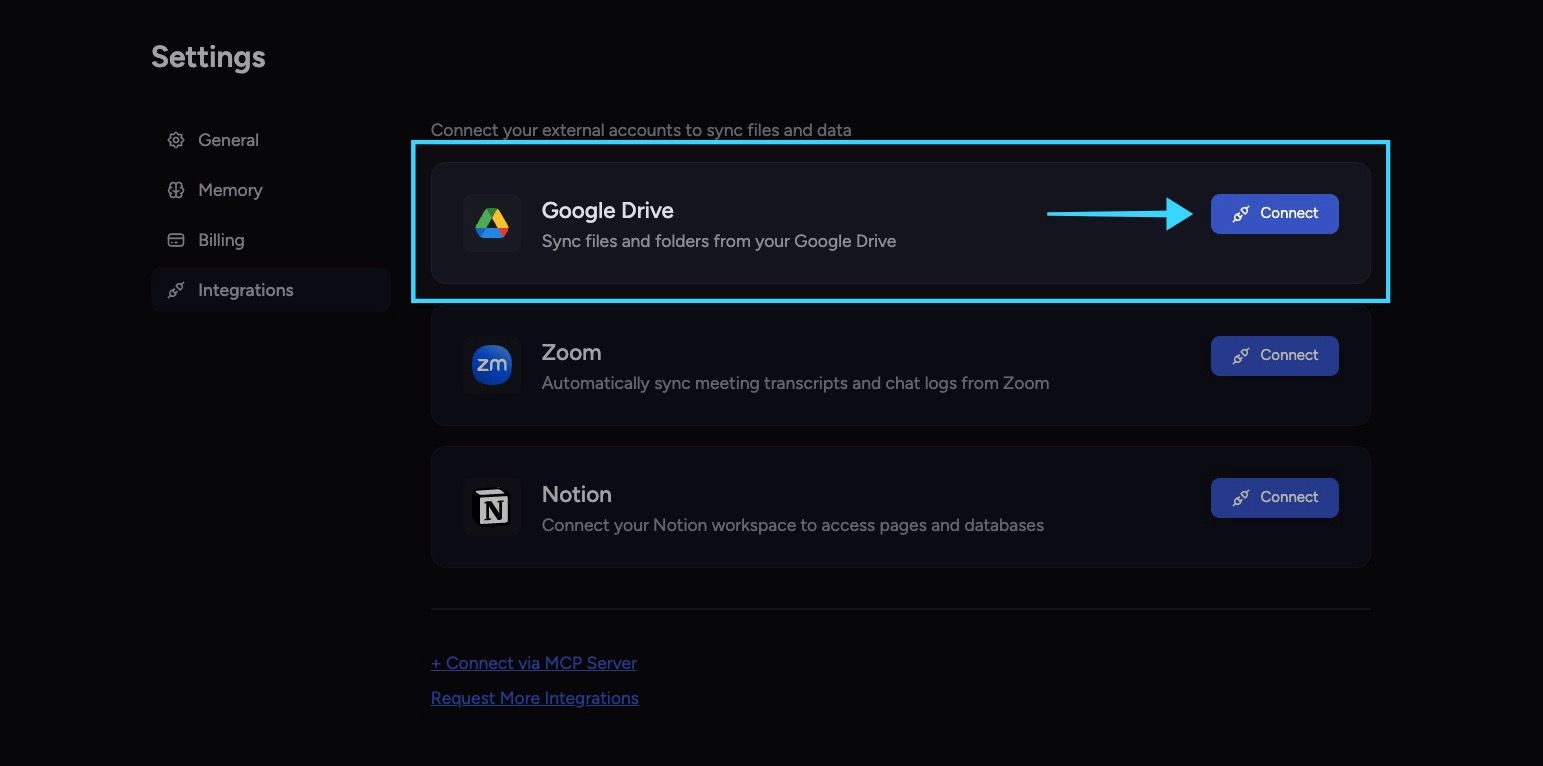Follow the Request More Integrations link
1543x766 pixels.
point(535,698)
